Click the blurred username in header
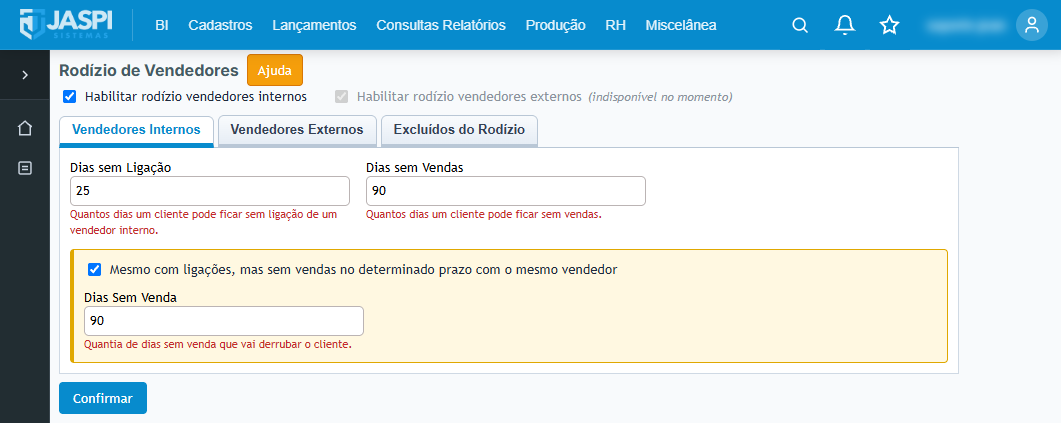 coord(965,26)
